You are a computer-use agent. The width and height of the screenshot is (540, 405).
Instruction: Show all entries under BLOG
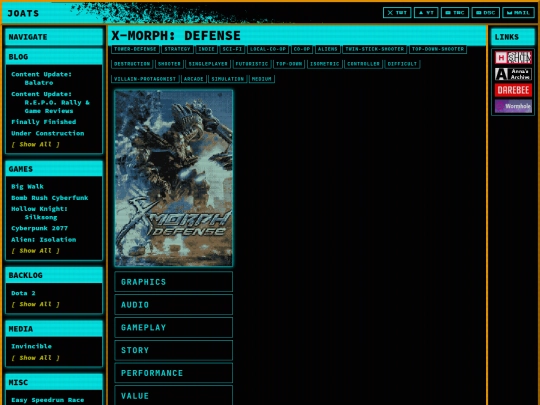(x=35, y=144)
